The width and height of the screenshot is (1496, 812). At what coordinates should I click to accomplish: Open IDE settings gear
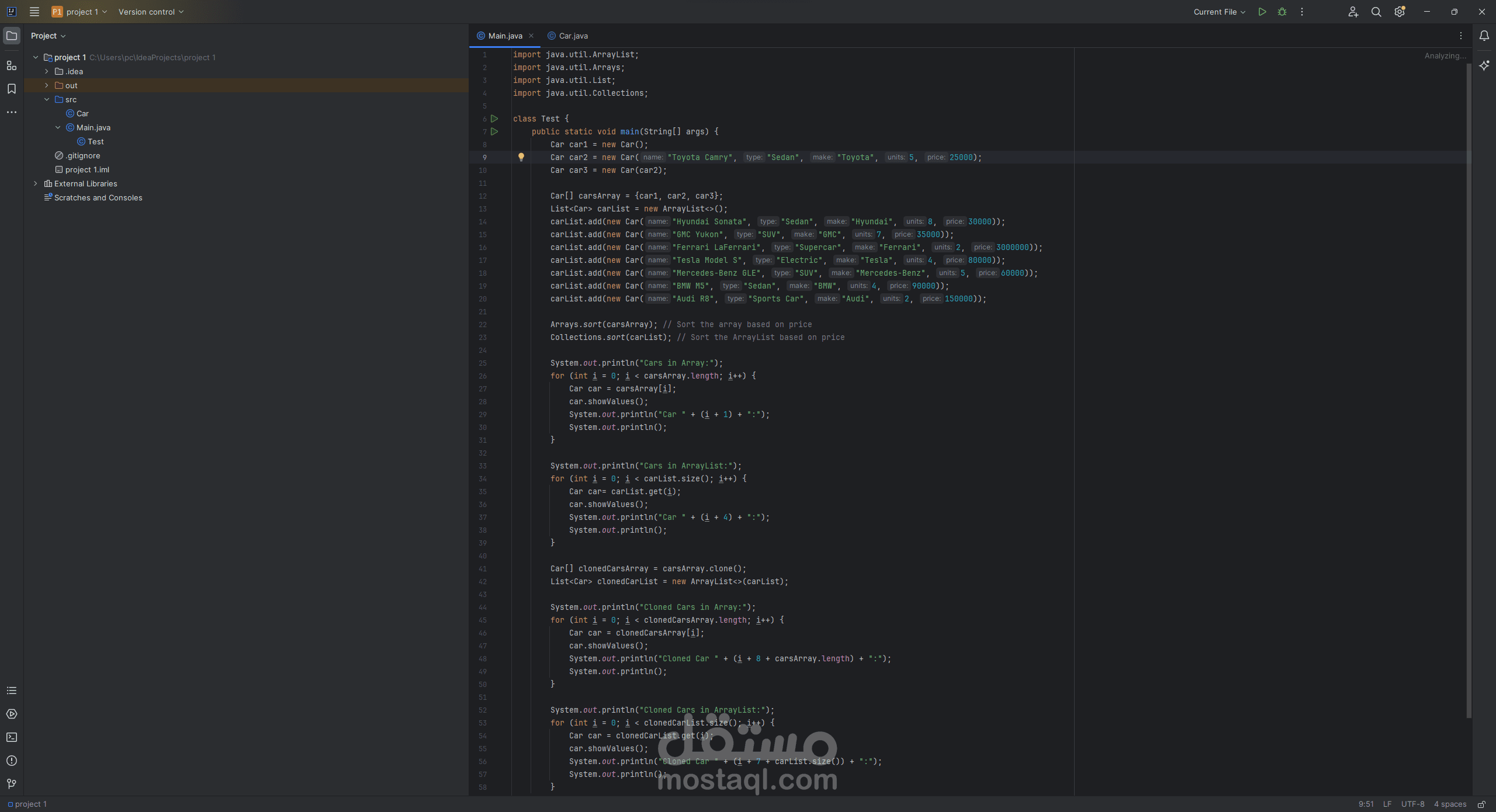(x=1400, y=12)
